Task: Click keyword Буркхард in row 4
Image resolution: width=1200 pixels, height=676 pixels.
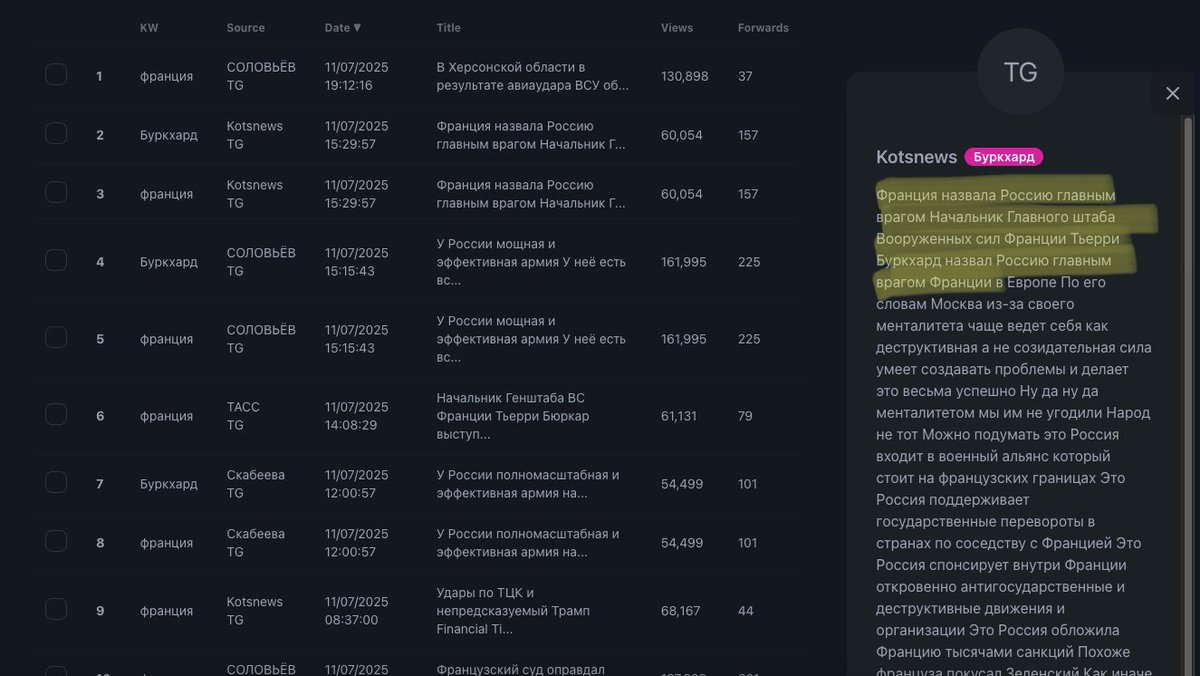Action: tap(169, 262)
